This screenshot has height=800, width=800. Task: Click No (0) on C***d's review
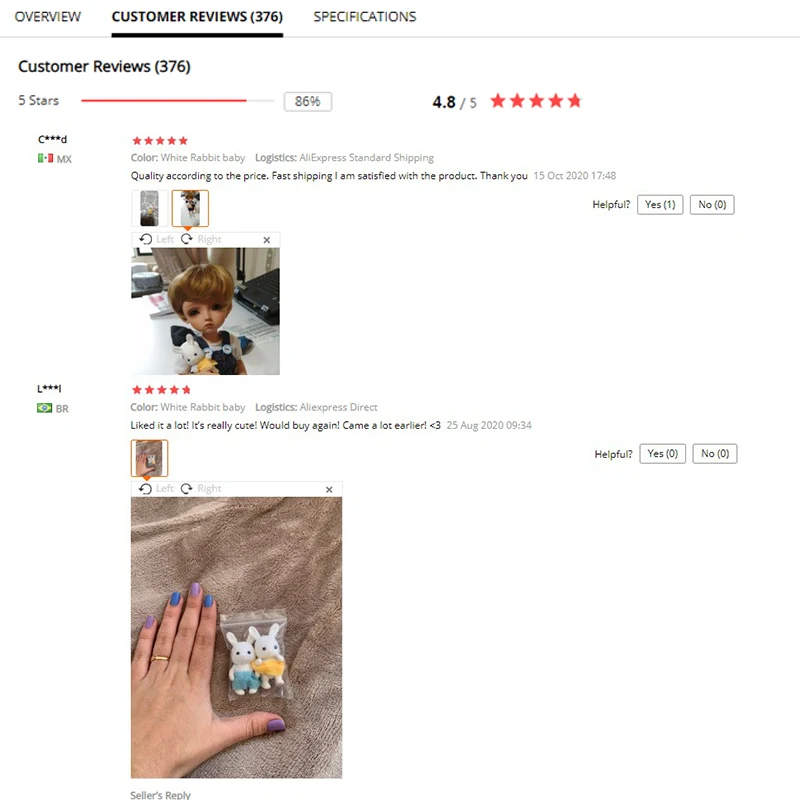(712, 205)
